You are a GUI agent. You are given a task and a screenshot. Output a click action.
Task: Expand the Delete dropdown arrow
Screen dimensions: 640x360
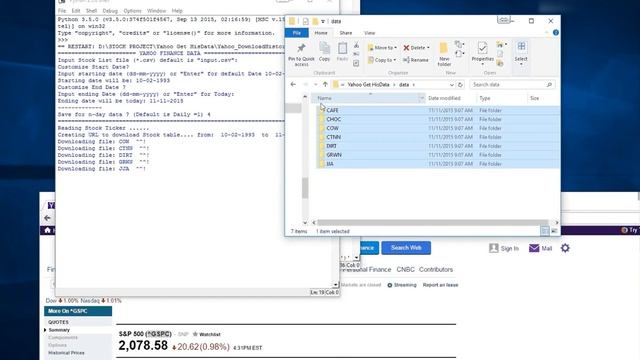[x=428, y=48]
